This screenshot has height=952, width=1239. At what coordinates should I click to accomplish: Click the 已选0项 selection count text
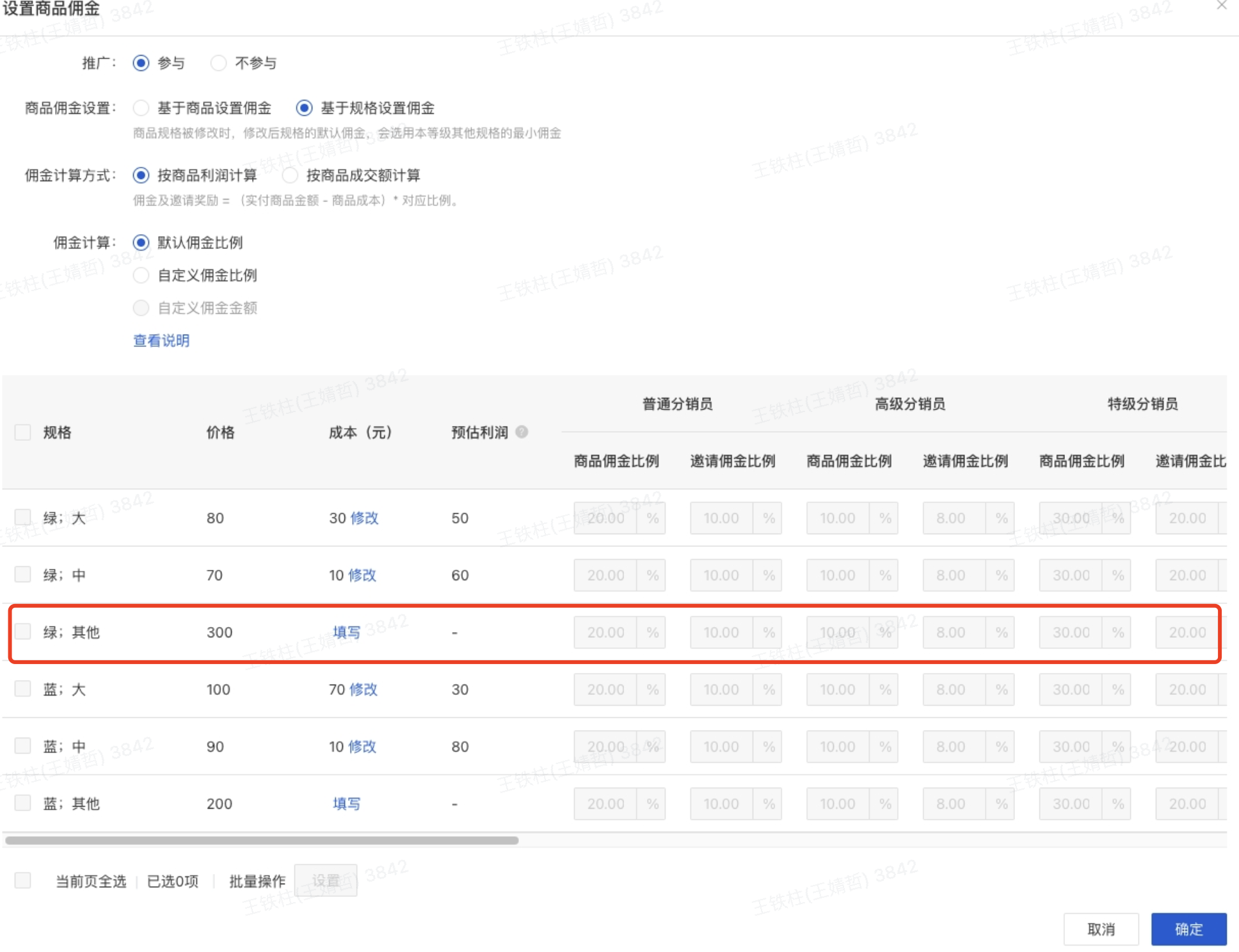173,881
